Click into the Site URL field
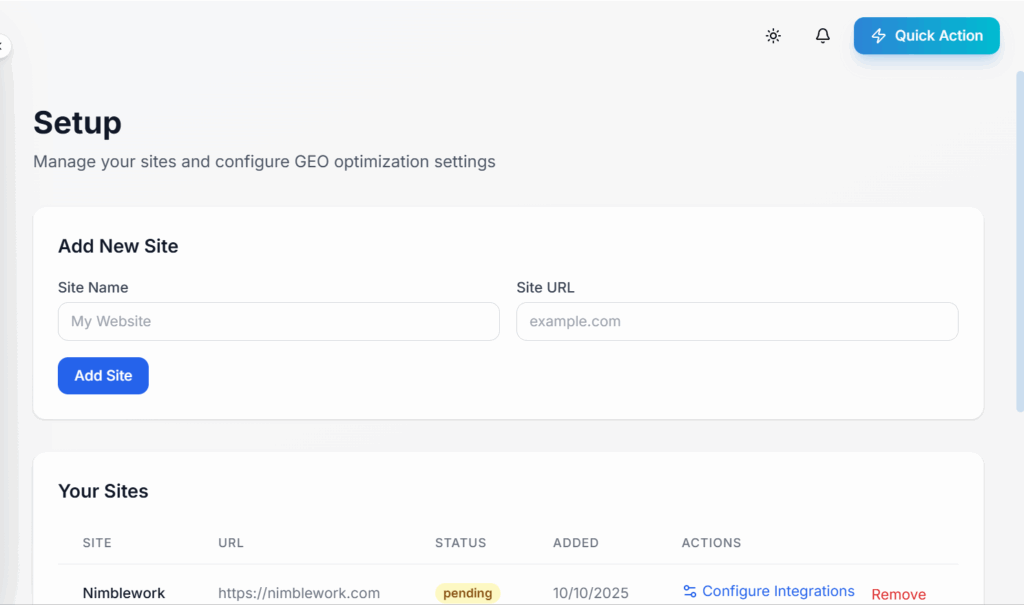This screenshot has height=605, width=1024. pyautogui.click(x=737, y=322)
